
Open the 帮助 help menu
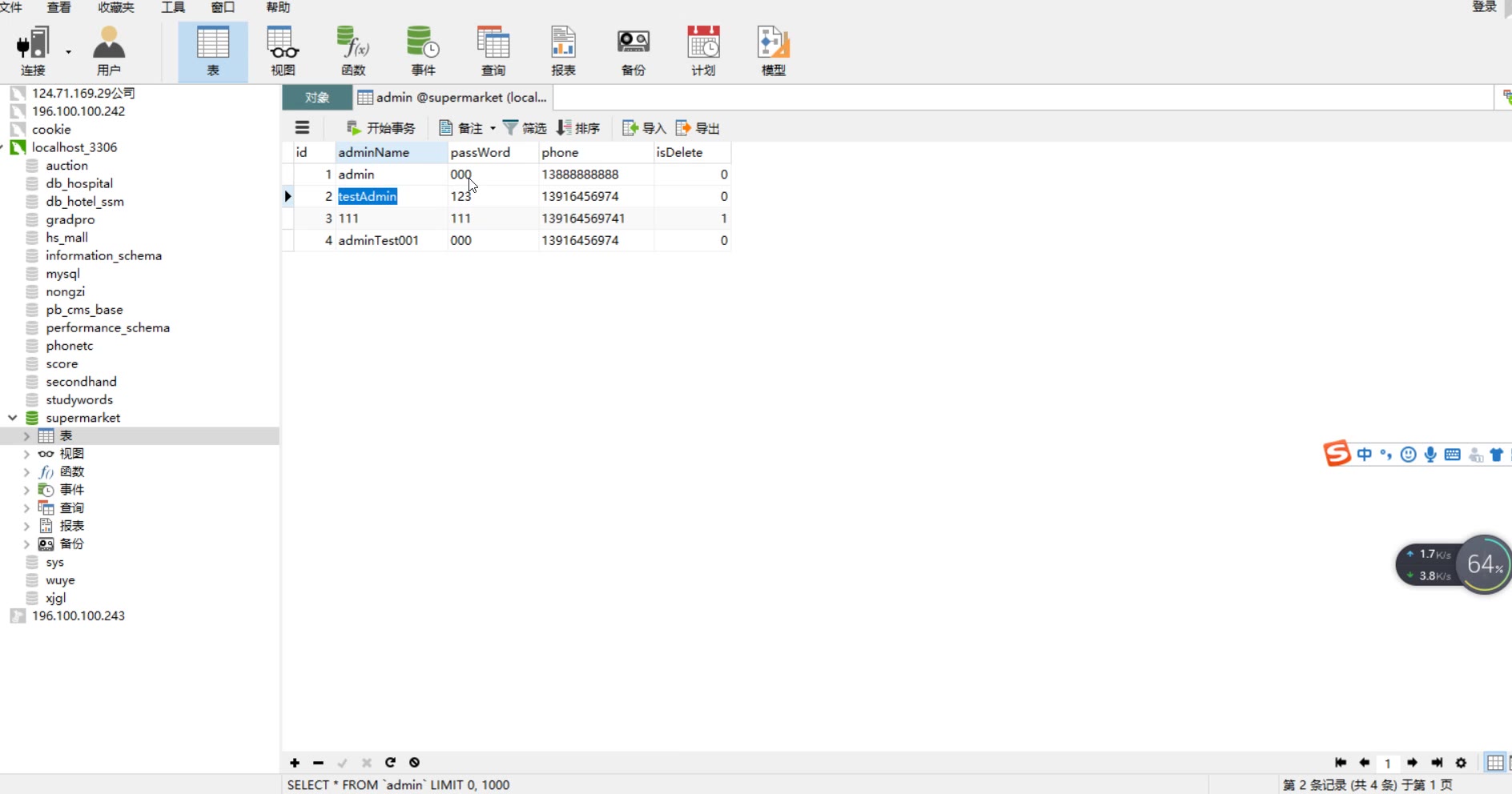278,7
